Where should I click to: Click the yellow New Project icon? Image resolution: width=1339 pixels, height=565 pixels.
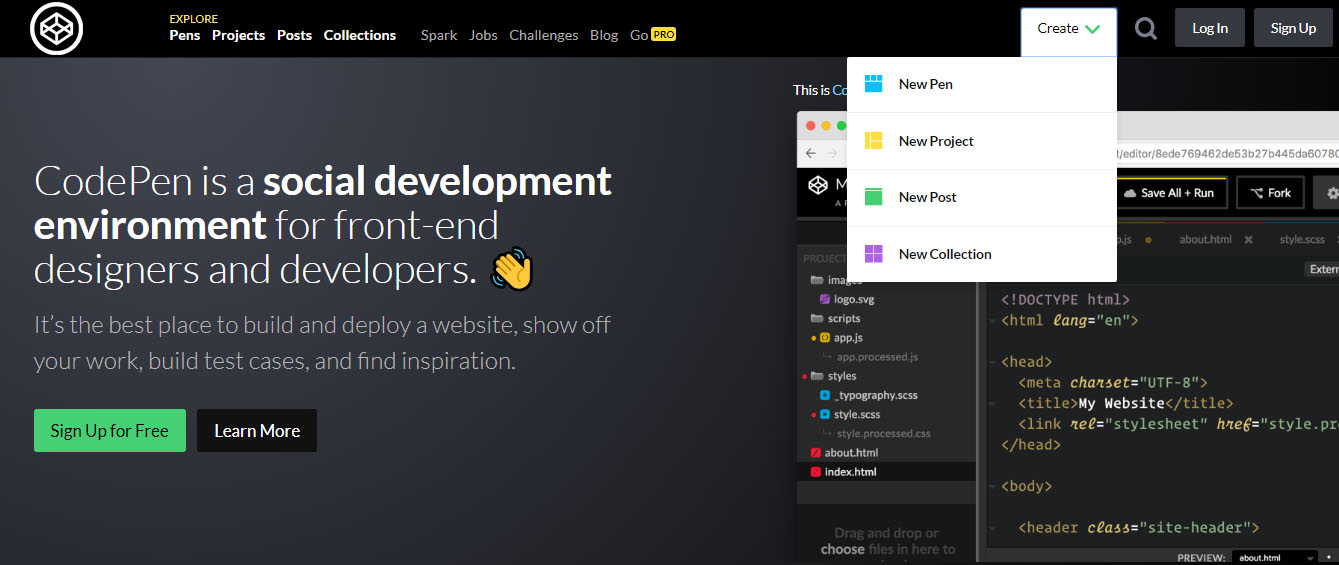(x=873, y=141)
